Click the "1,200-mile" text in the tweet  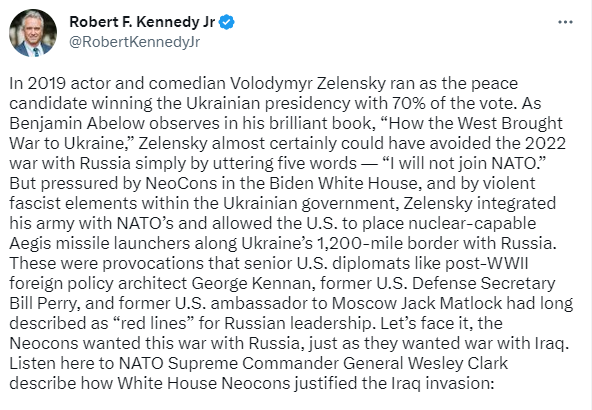359,243
